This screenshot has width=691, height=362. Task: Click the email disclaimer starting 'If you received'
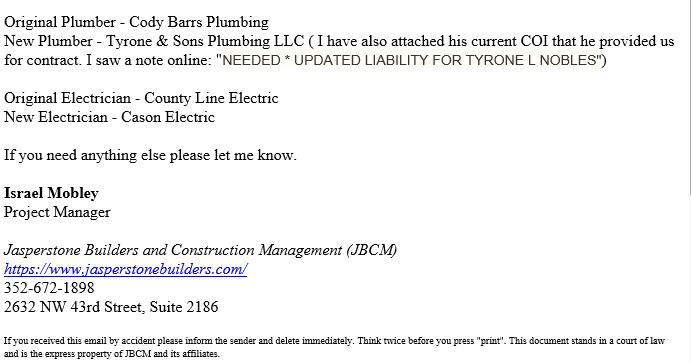click(334, 347)
